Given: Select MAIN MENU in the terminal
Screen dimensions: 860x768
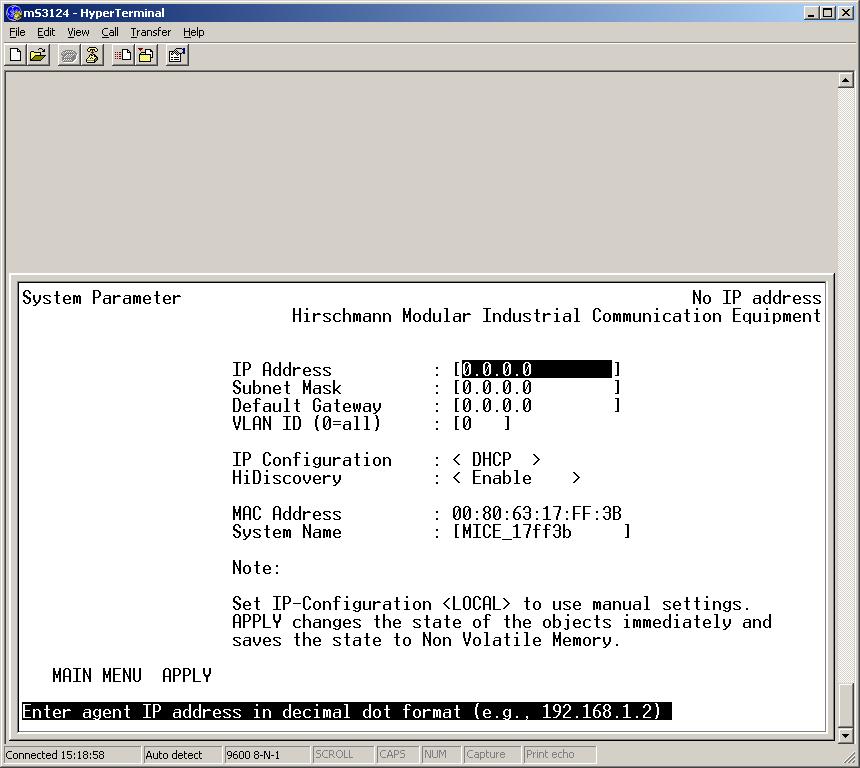Looking at the screenshot, I should (x=96, y=676).
